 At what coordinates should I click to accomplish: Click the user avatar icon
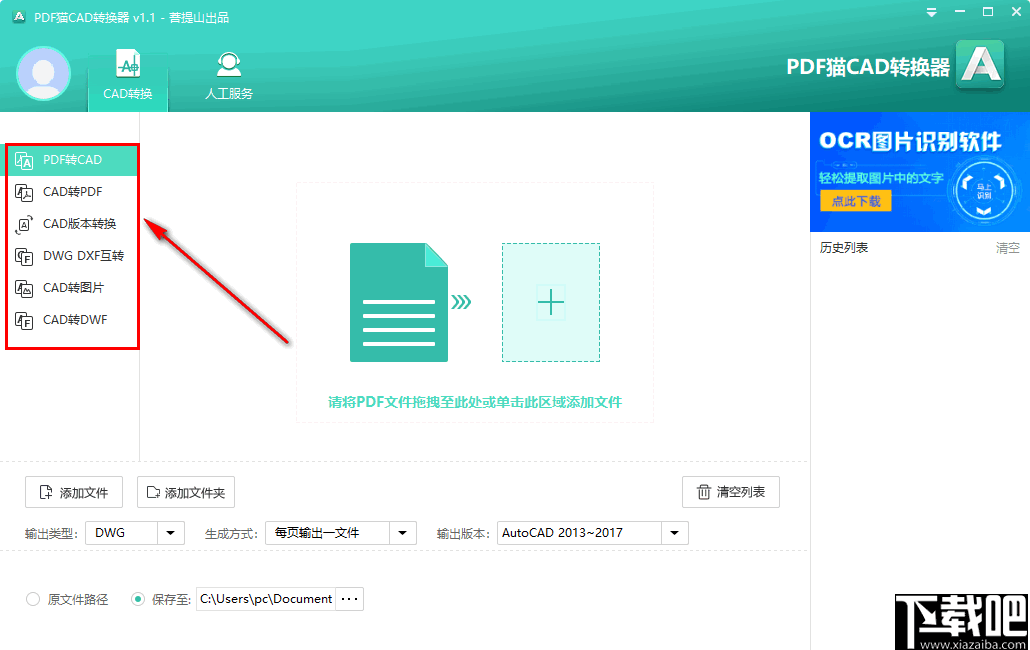[43, 74]
